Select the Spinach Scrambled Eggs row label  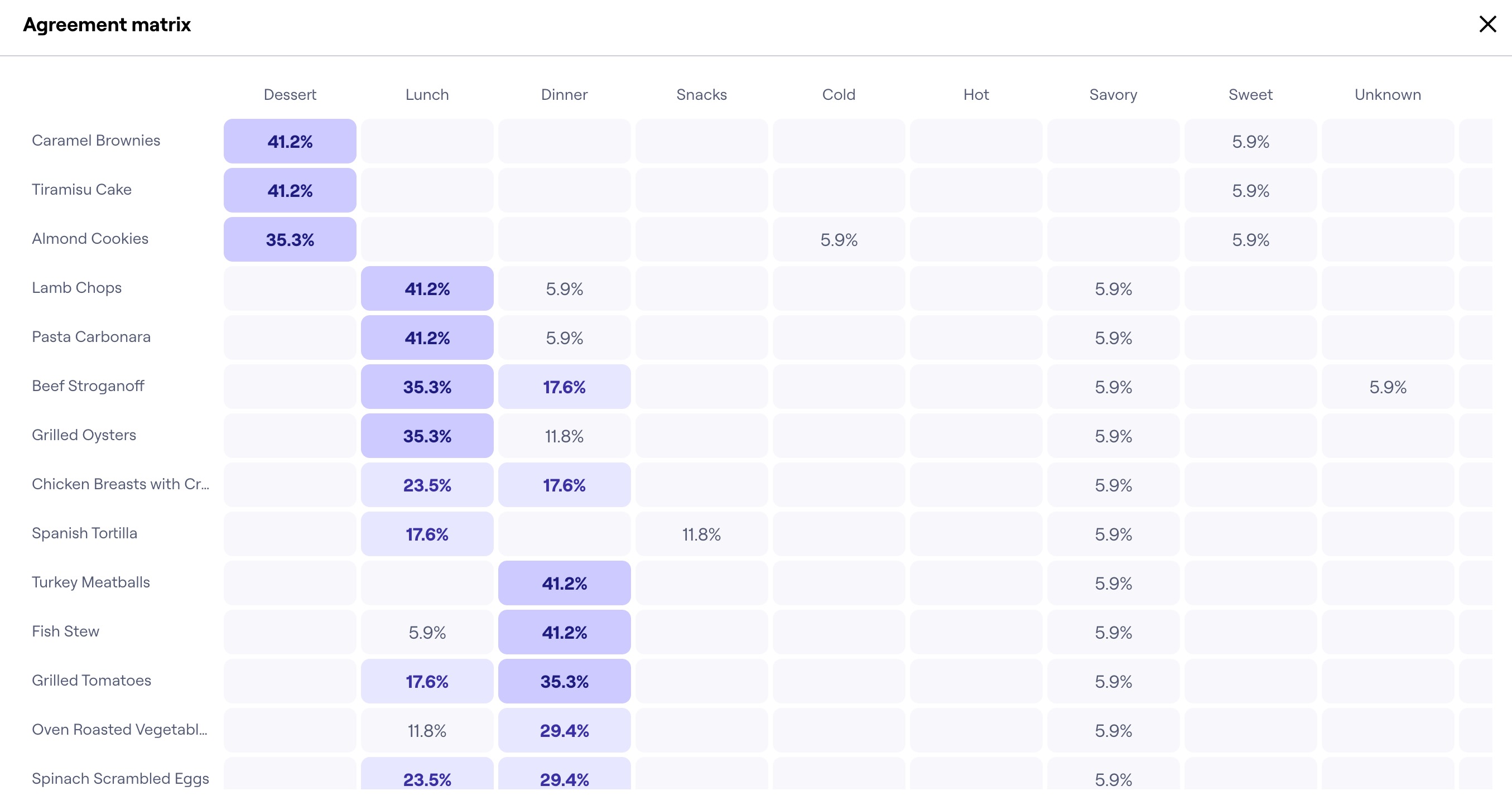coord(121,778)
